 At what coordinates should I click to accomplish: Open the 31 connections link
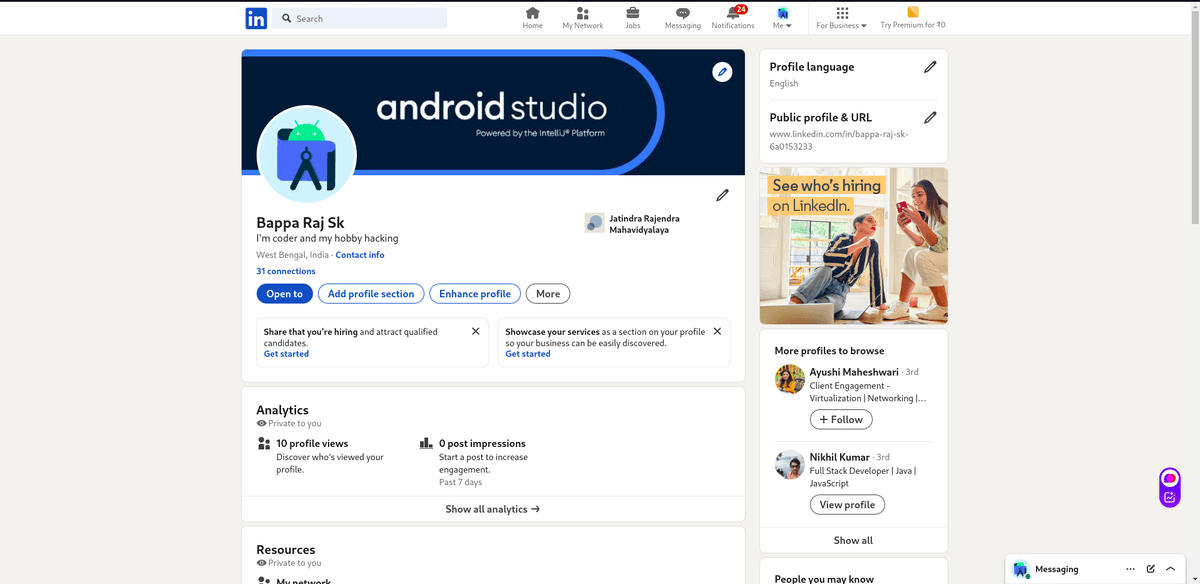286,271
